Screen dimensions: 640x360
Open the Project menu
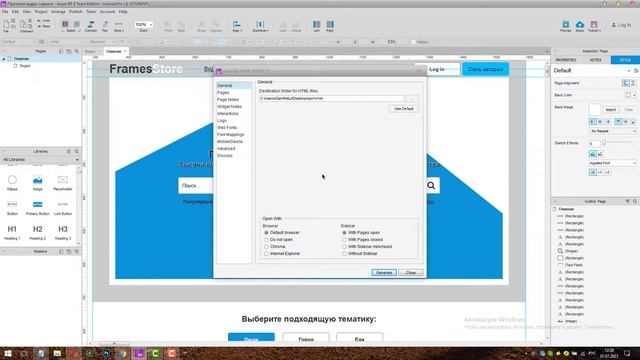(x=41, y=12)
